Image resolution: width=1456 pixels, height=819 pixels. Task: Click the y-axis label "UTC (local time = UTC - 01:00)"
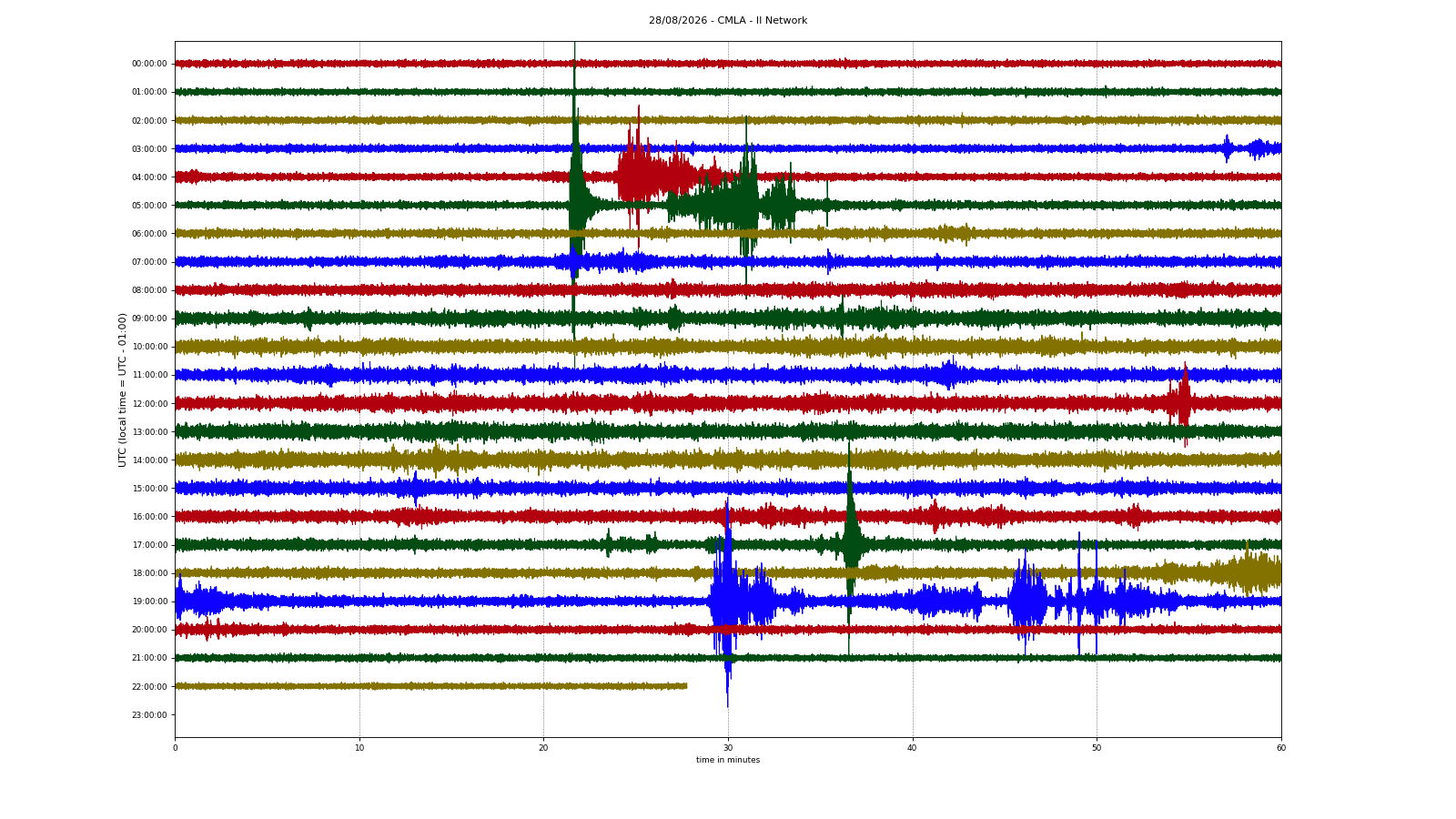coord(122,389)
